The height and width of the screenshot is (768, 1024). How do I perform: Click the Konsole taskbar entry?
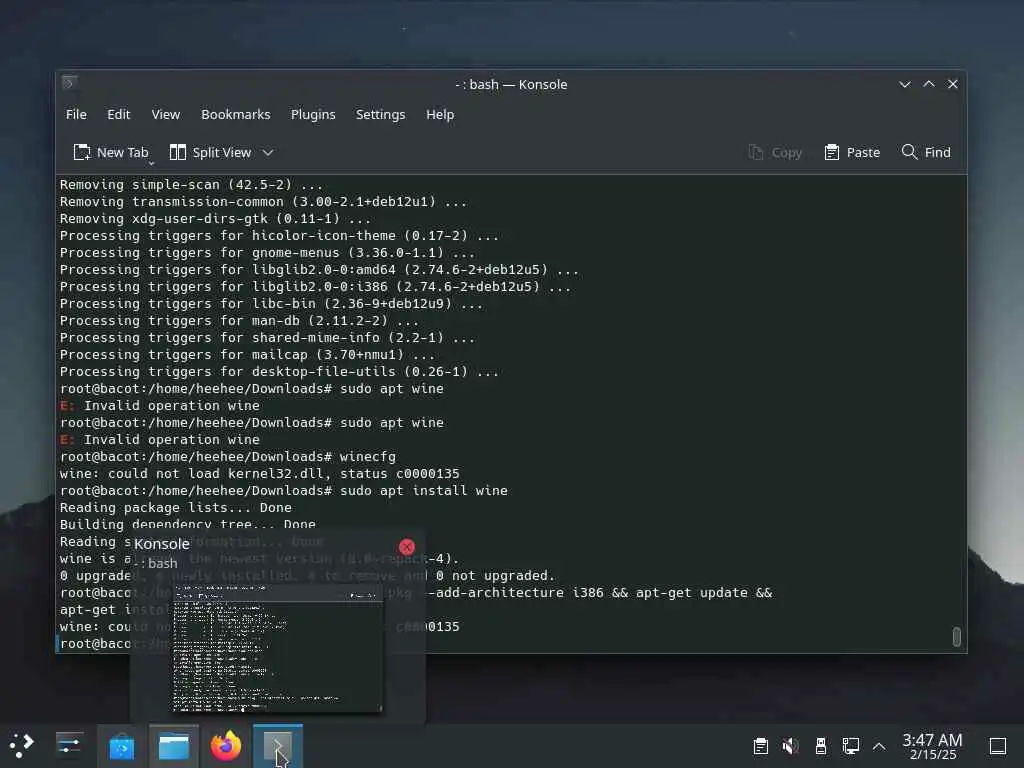coord(278,746)
